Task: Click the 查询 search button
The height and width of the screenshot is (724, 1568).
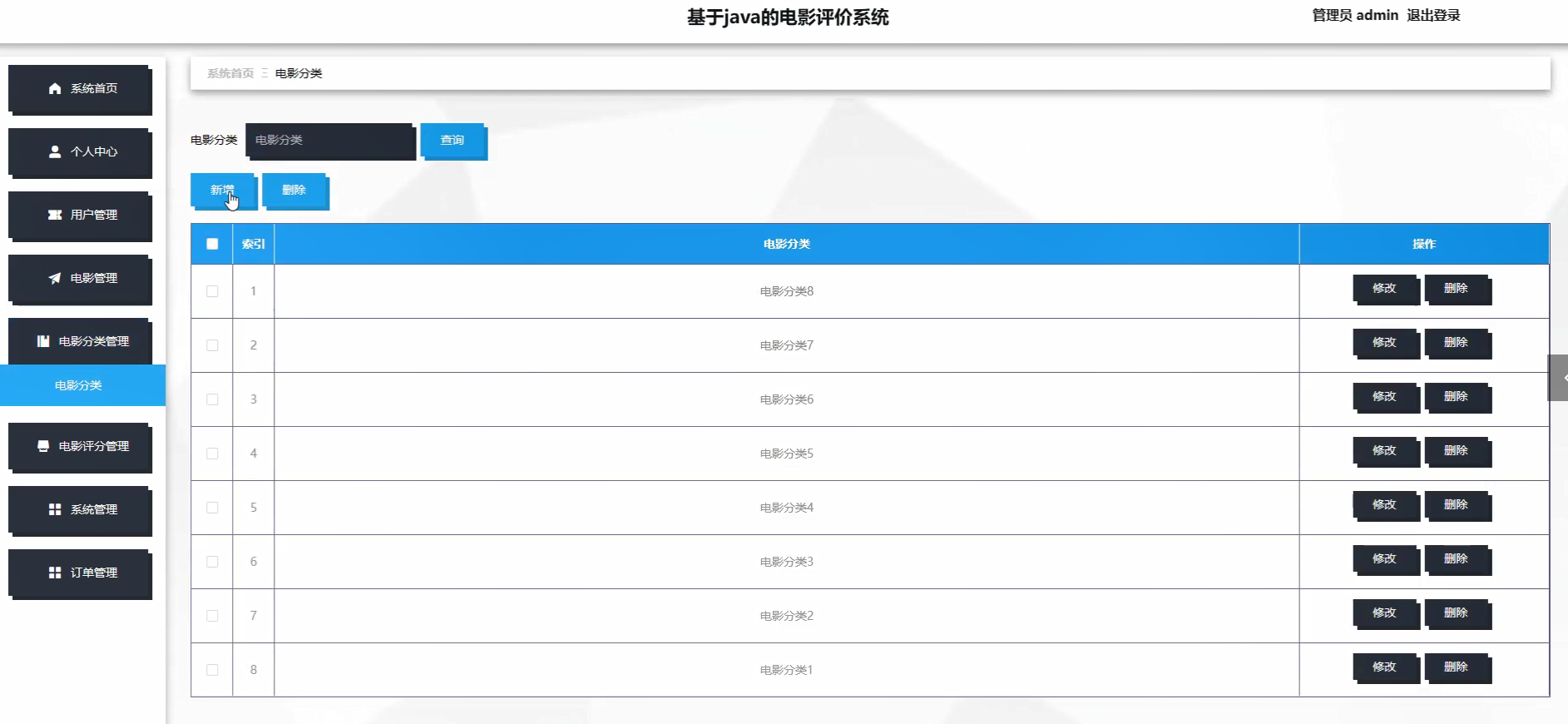Action: click(x=453, y=141)
